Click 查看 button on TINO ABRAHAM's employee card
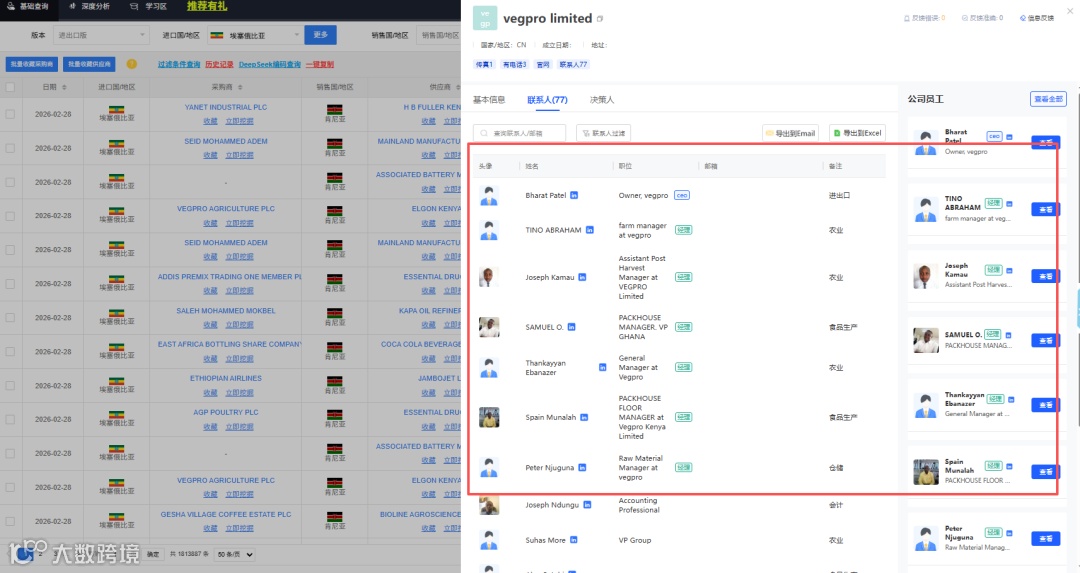The image size is (1080, 573). coord(1045,209)
